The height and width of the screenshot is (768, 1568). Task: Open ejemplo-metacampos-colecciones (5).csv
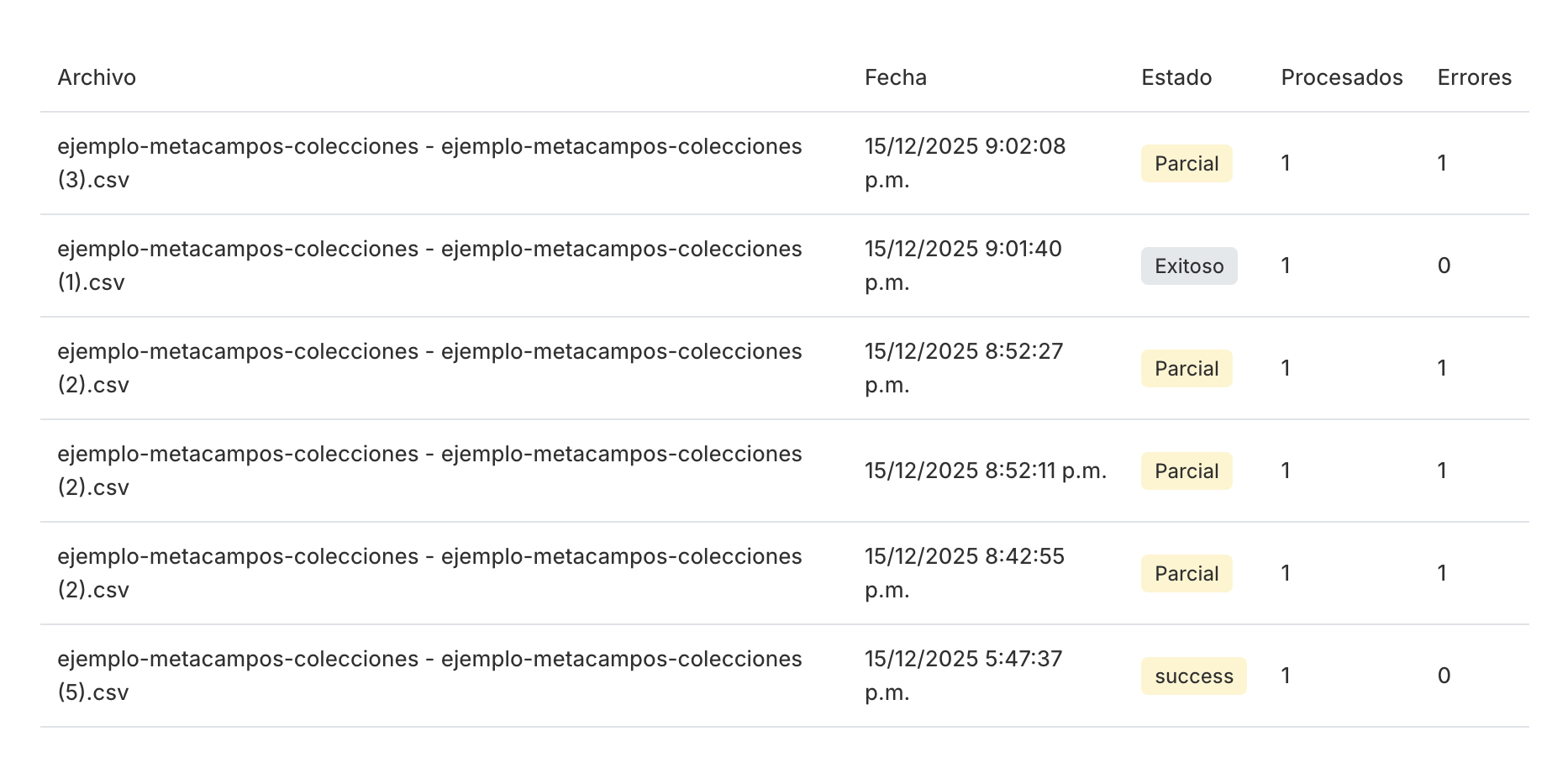click(429, 675)
